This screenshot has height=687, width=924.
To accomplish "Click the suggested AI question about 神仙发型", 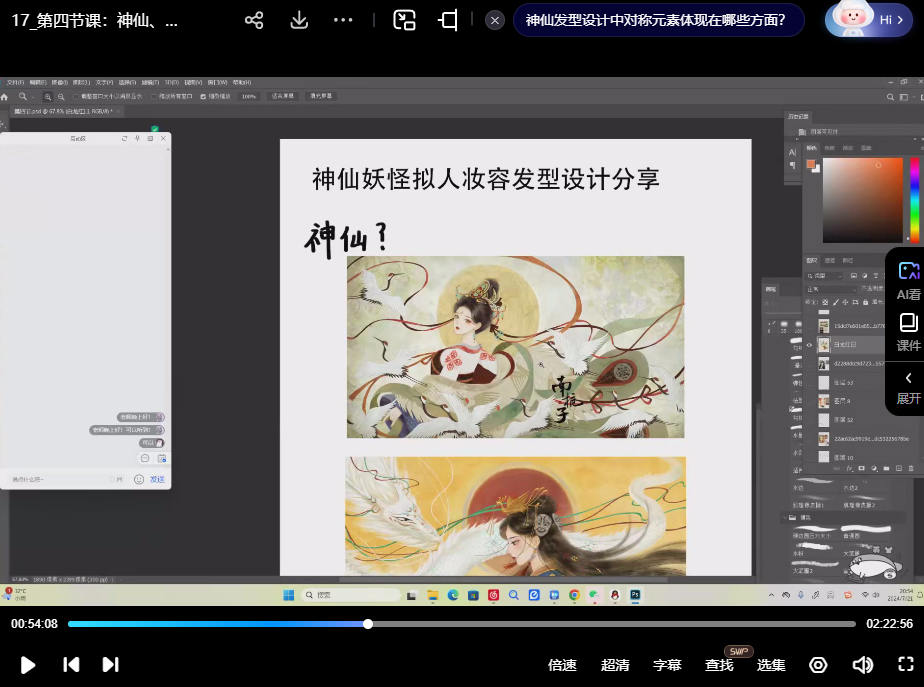I will pos(656,20).
